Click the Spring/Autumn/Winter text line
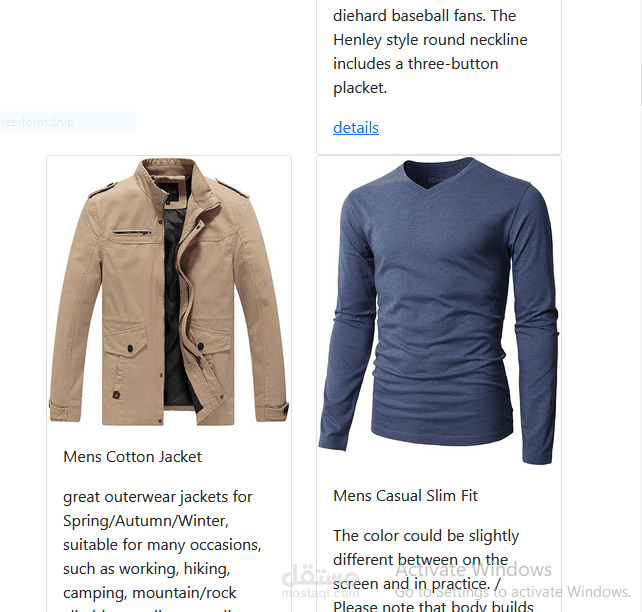Image resolution: width=642 pixels, height=612 pixels. click(146, 521)
